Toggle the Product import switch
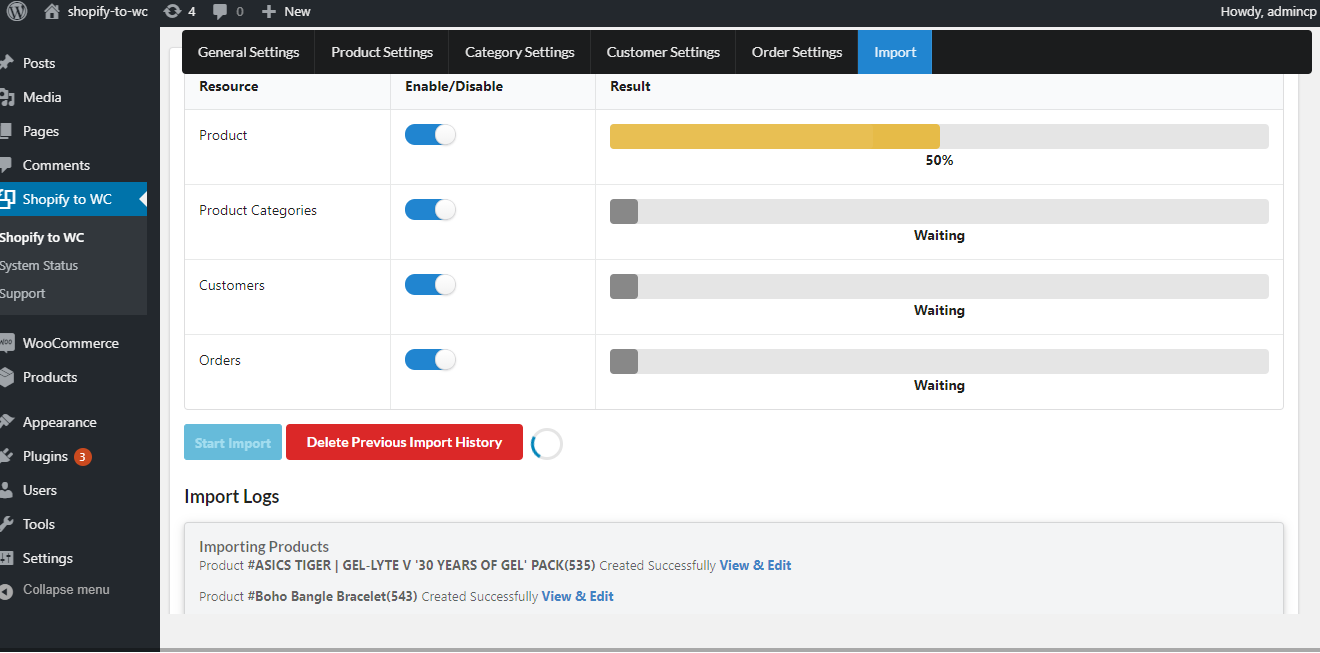The width and height of the screenshot is (1320, 653). [430, 135]
